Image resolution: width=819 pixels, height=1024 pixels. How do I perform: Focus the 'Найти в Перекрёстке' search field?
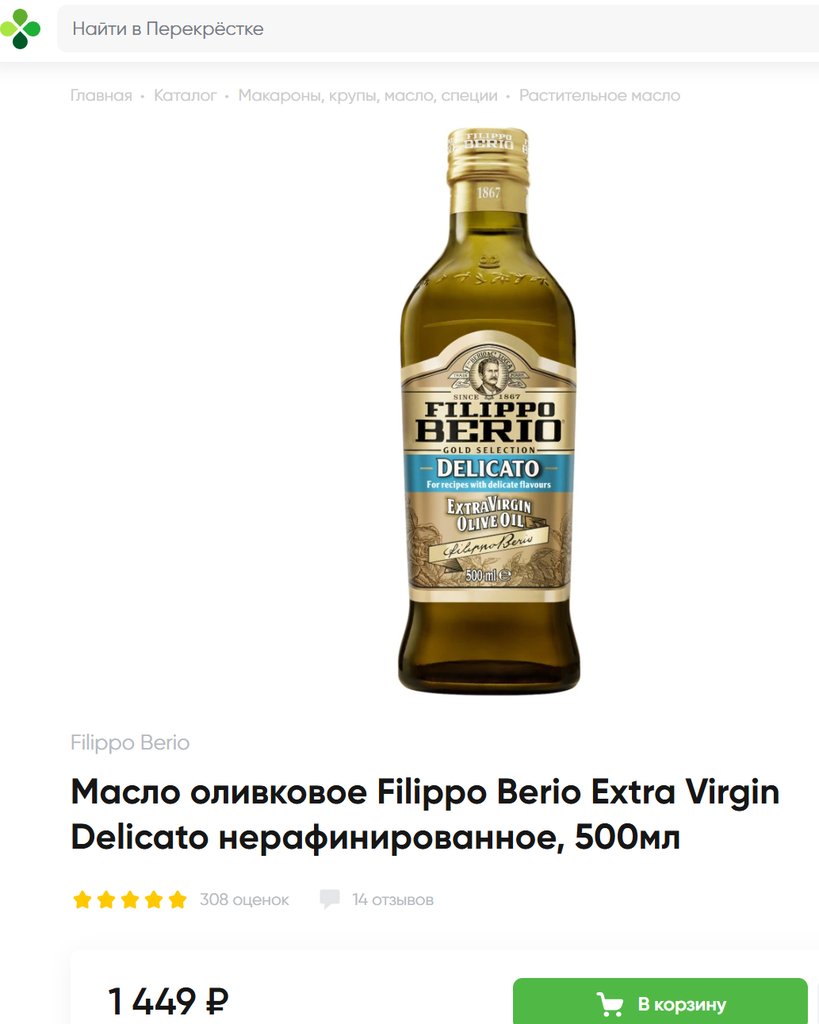(438, 29)
